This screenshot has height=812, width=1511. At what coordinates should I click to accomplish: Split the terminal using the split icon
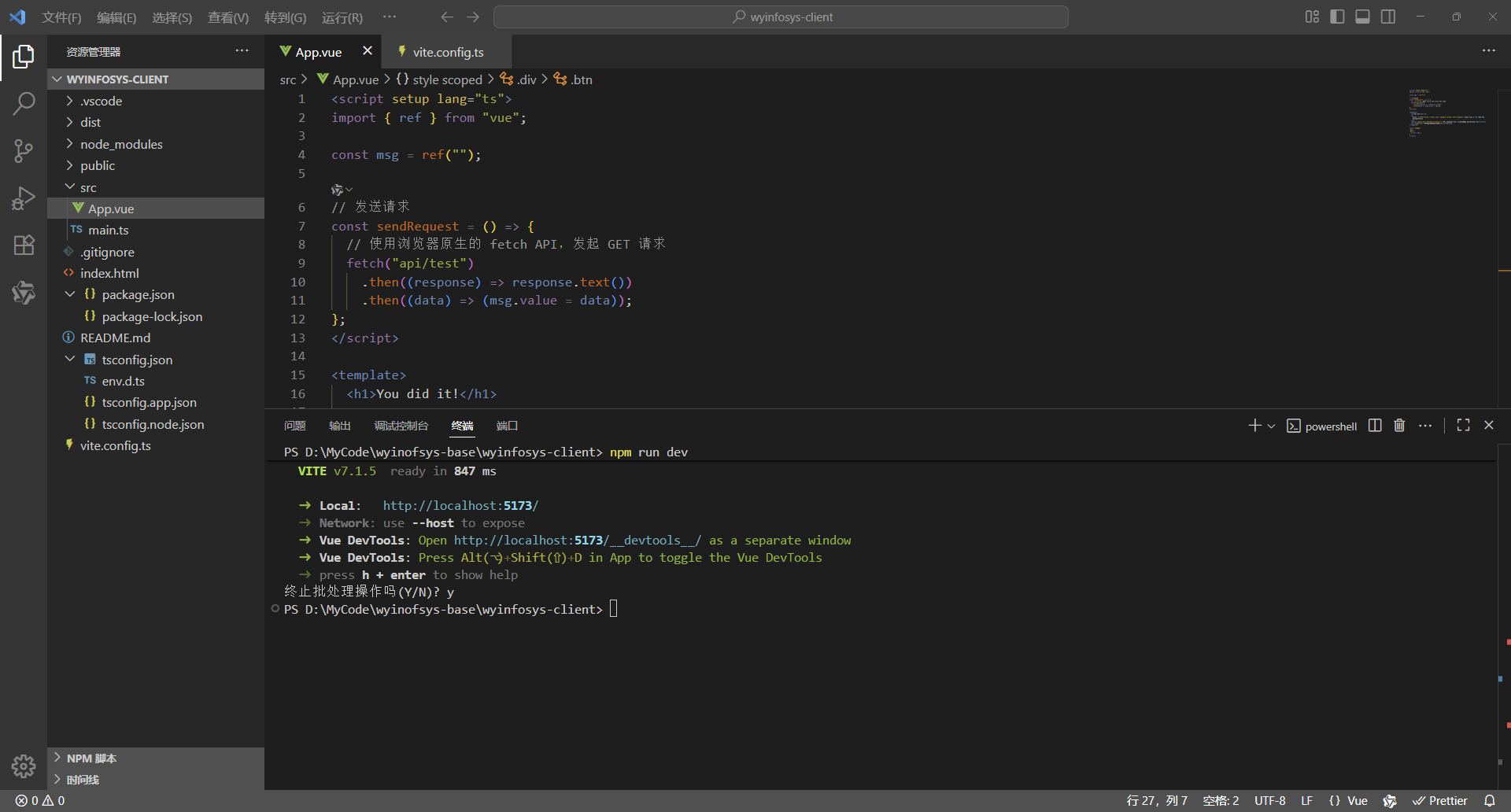[1374, 425]
